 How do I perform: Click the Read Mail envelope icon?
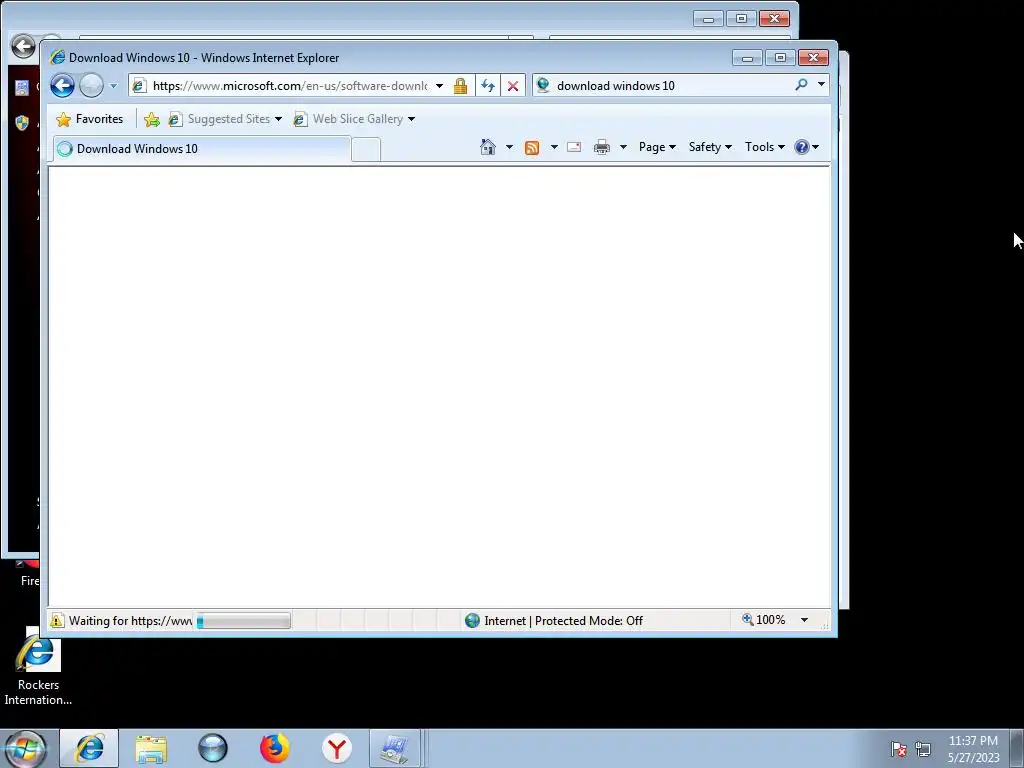coord(574,147)
